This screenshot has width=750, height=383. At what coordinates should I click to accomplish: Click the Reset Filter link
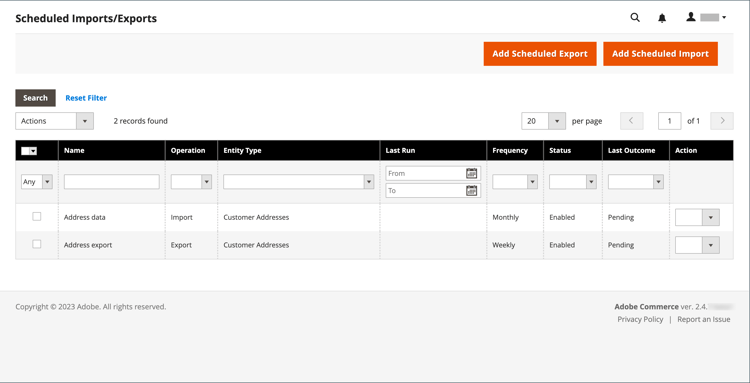click(86, 98)
